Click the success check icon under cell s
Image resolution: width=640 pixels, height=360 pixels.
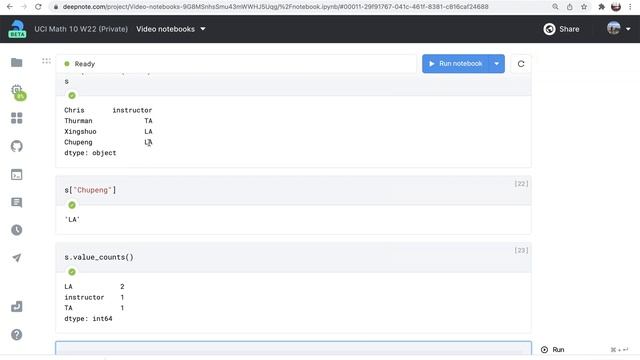(72, 96)
